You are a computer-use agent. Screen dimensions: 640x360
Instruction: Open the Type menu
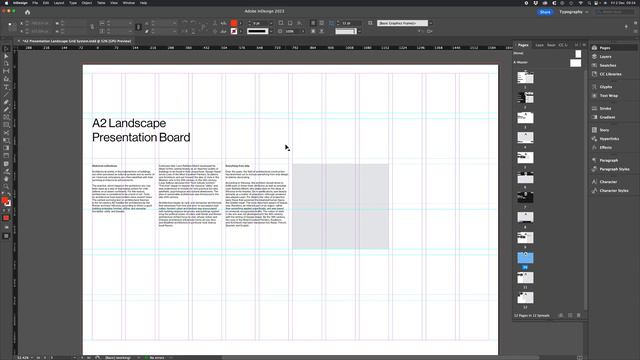[x=73, y=3]
